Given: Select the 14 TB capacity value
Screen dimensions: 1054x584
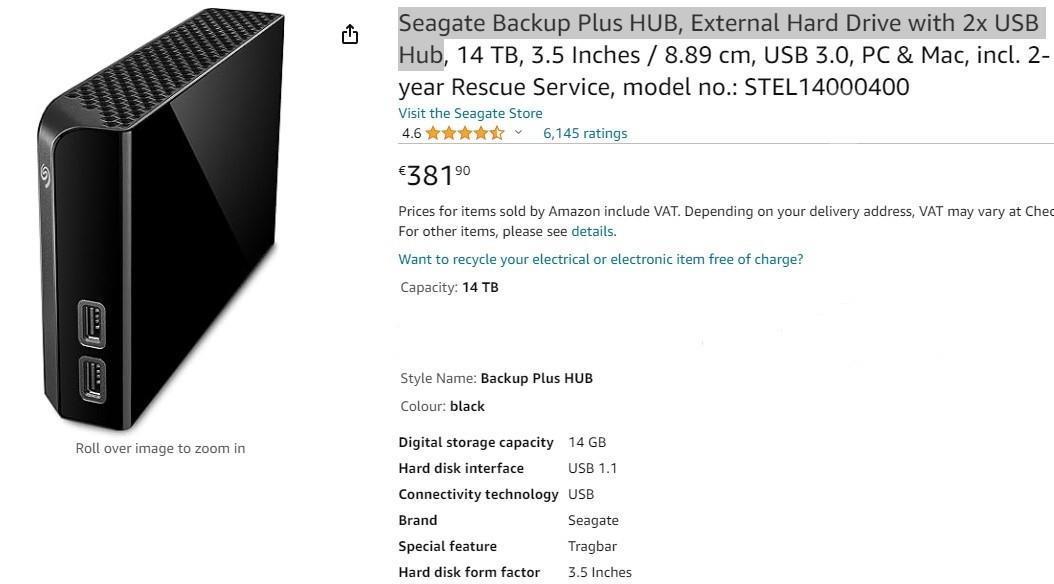Looking at the screenshot, I should pyautogui.click(x=480, y=287).
